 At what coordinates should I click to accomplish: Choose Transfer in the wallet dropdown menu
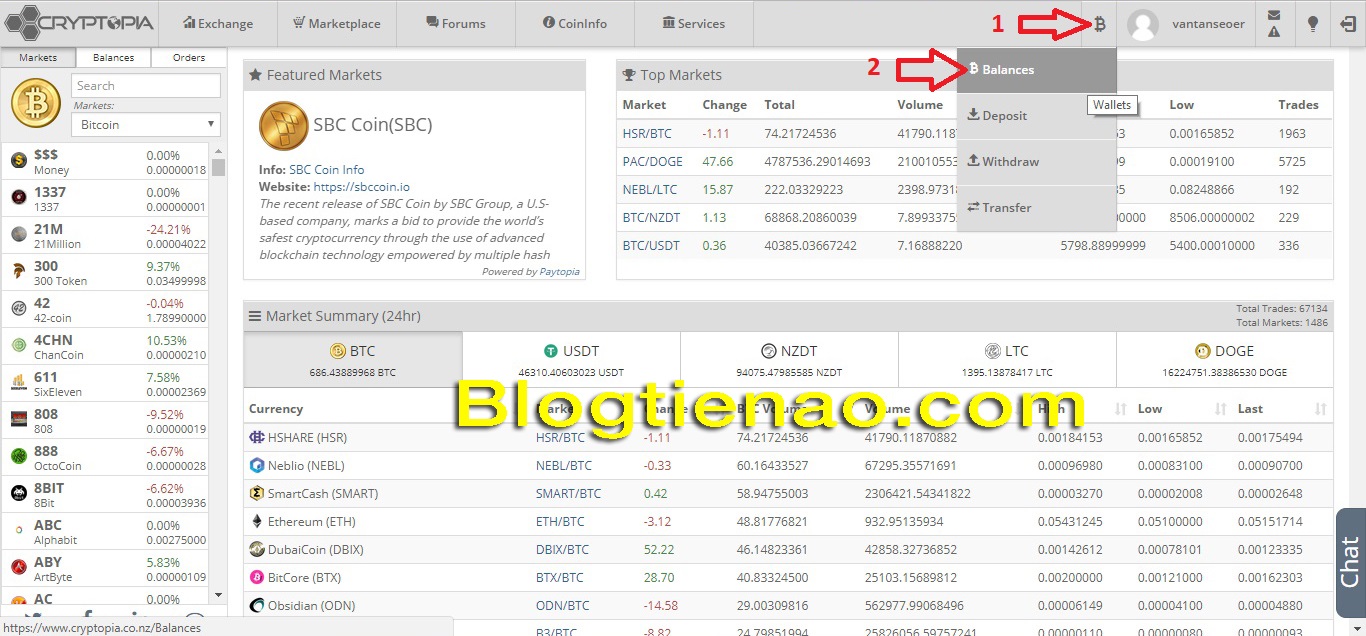click(1036, 208)
